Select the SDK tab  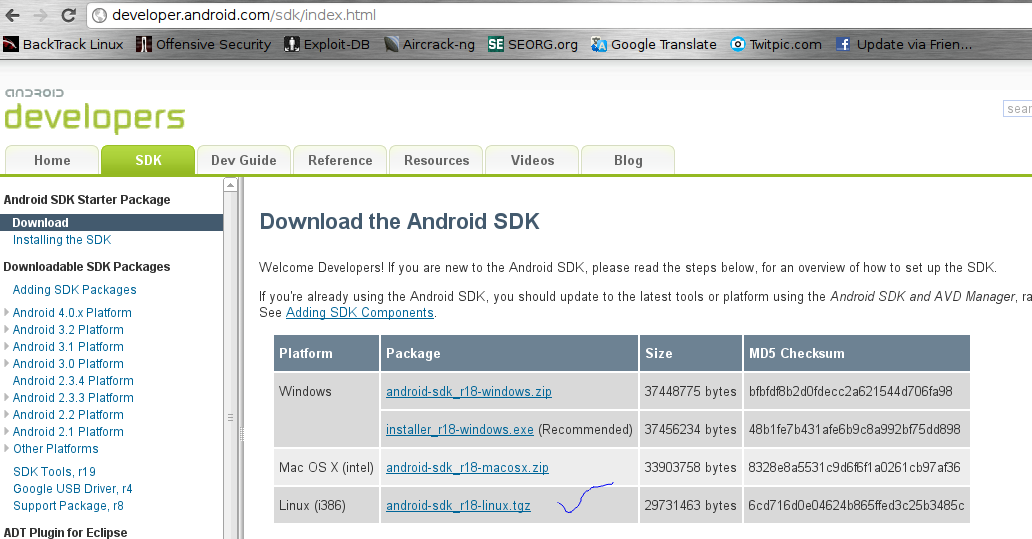[x=148, y=160]
